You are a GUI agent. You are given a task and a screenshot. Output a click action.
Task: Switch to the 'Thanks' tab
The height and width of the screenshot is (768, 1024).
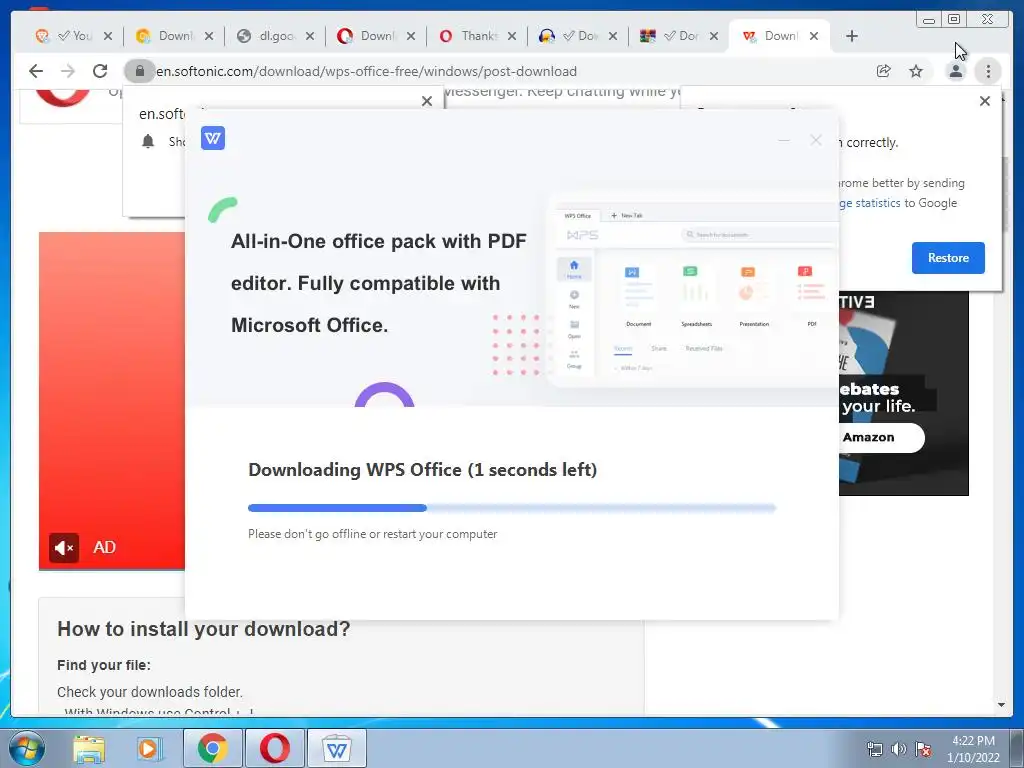475,36
